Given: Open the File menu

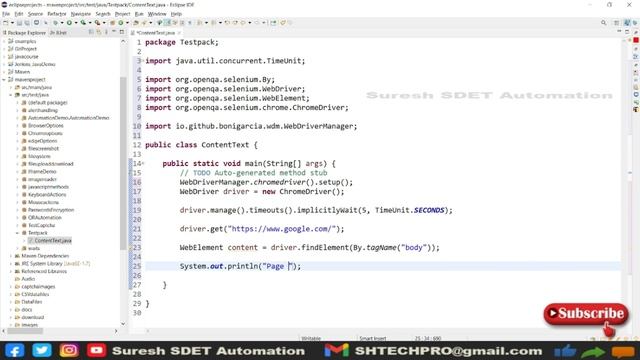Looking at the screenshot, I should [6, 14].
